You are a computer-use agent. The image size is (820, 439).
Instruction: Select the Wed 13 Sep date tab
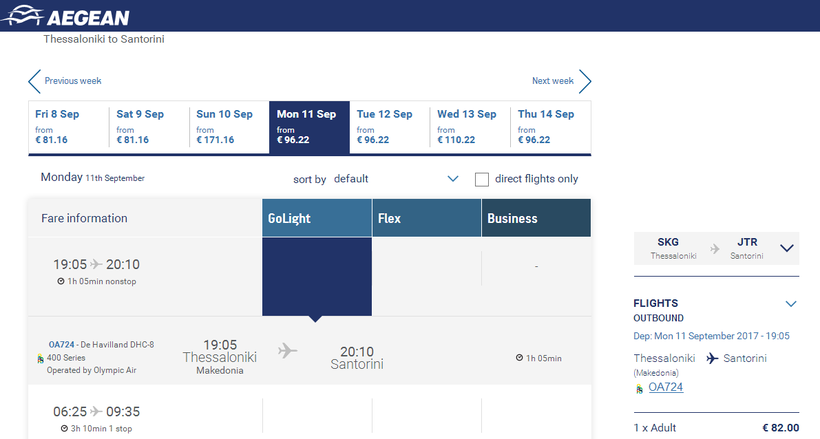pos(470,127)
